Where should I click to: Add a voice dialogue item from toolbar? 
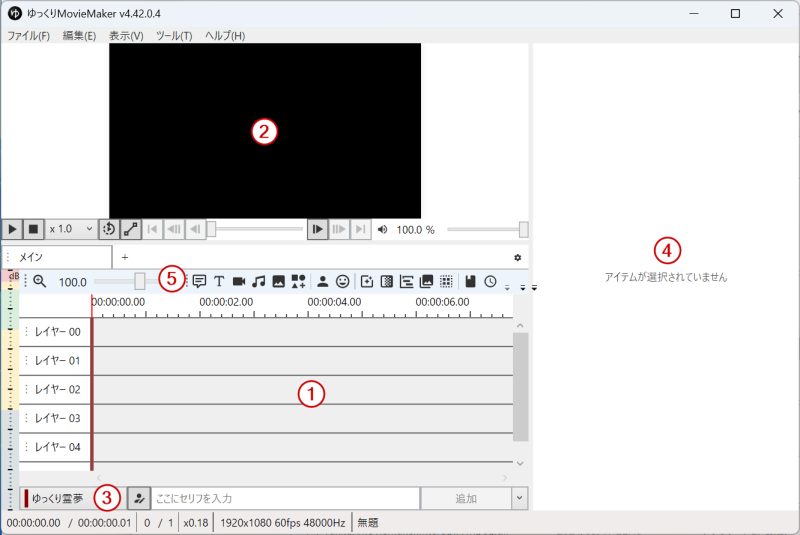coord(199,282)
